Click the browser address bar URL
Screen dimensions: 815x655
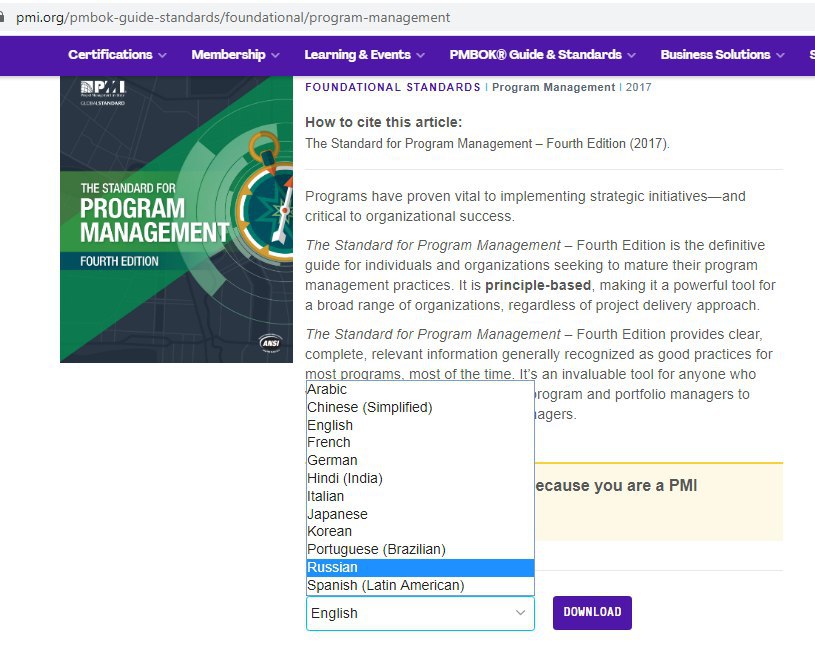point(233,18)
